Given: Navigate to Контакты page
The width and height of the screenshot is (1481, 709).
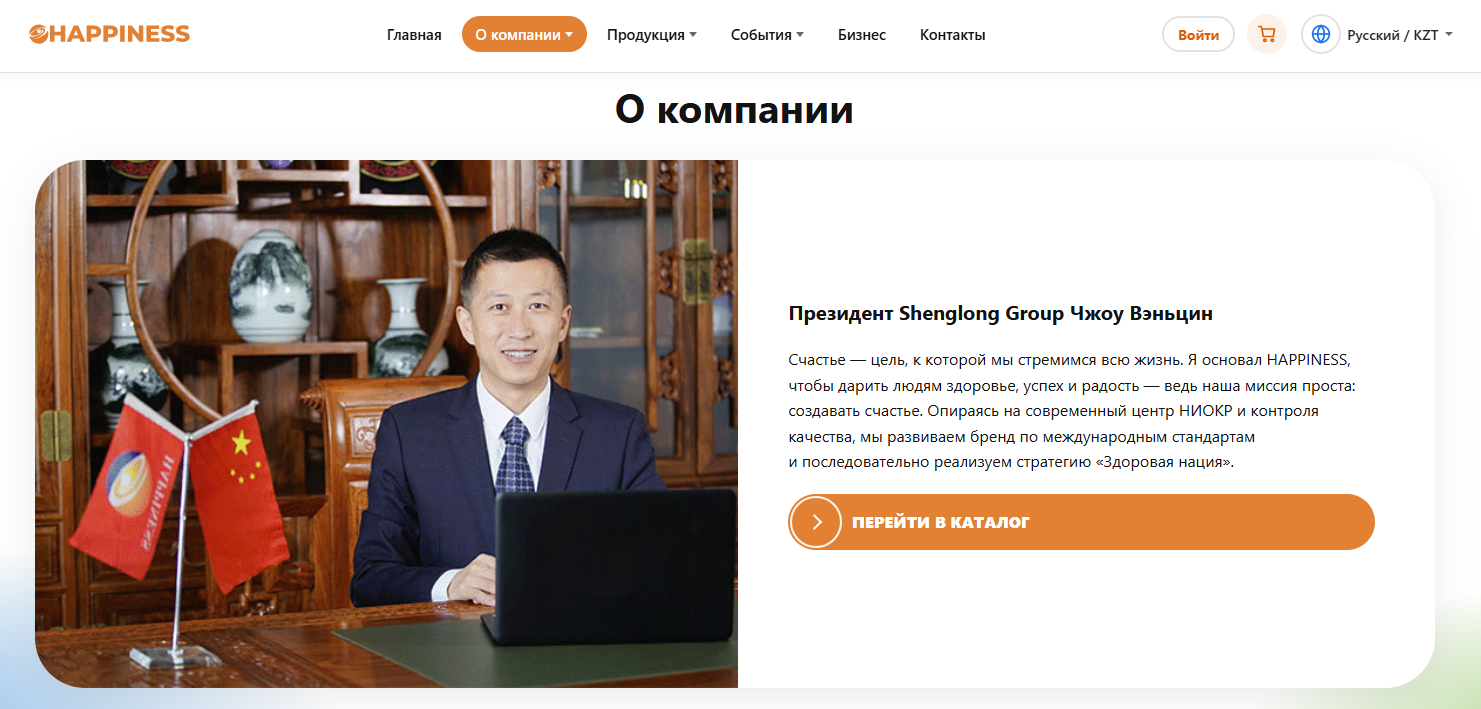Looking at the screenshot, I should coord(953,35).
